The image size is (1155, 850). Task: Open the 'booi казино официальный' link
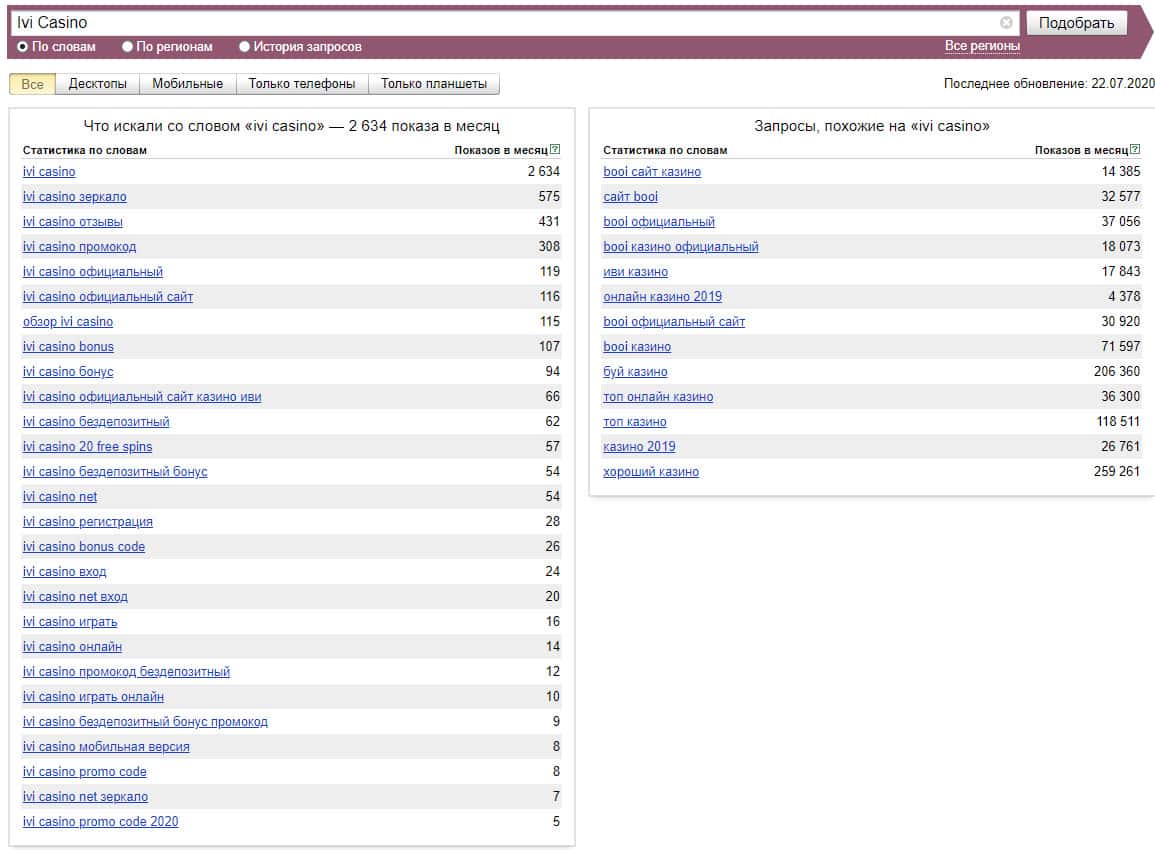click(680, 247)
